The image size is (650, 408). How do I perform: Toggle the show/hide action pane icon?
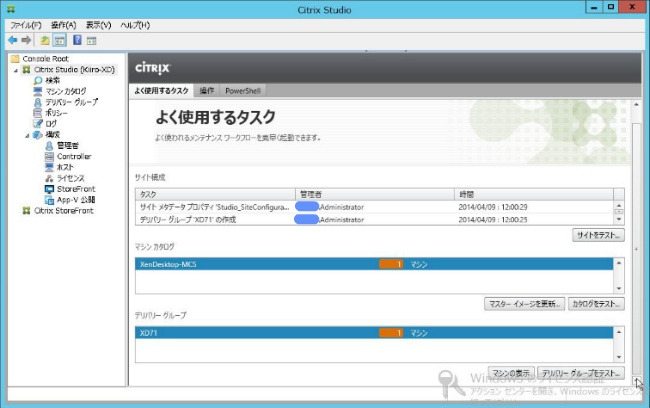92,41
